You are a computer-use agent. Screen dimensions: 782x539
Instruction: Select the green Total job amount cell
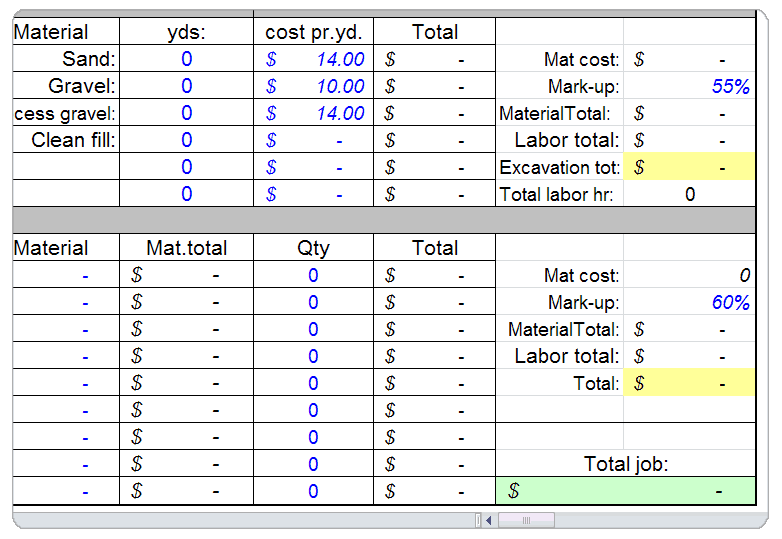(625, 491)
